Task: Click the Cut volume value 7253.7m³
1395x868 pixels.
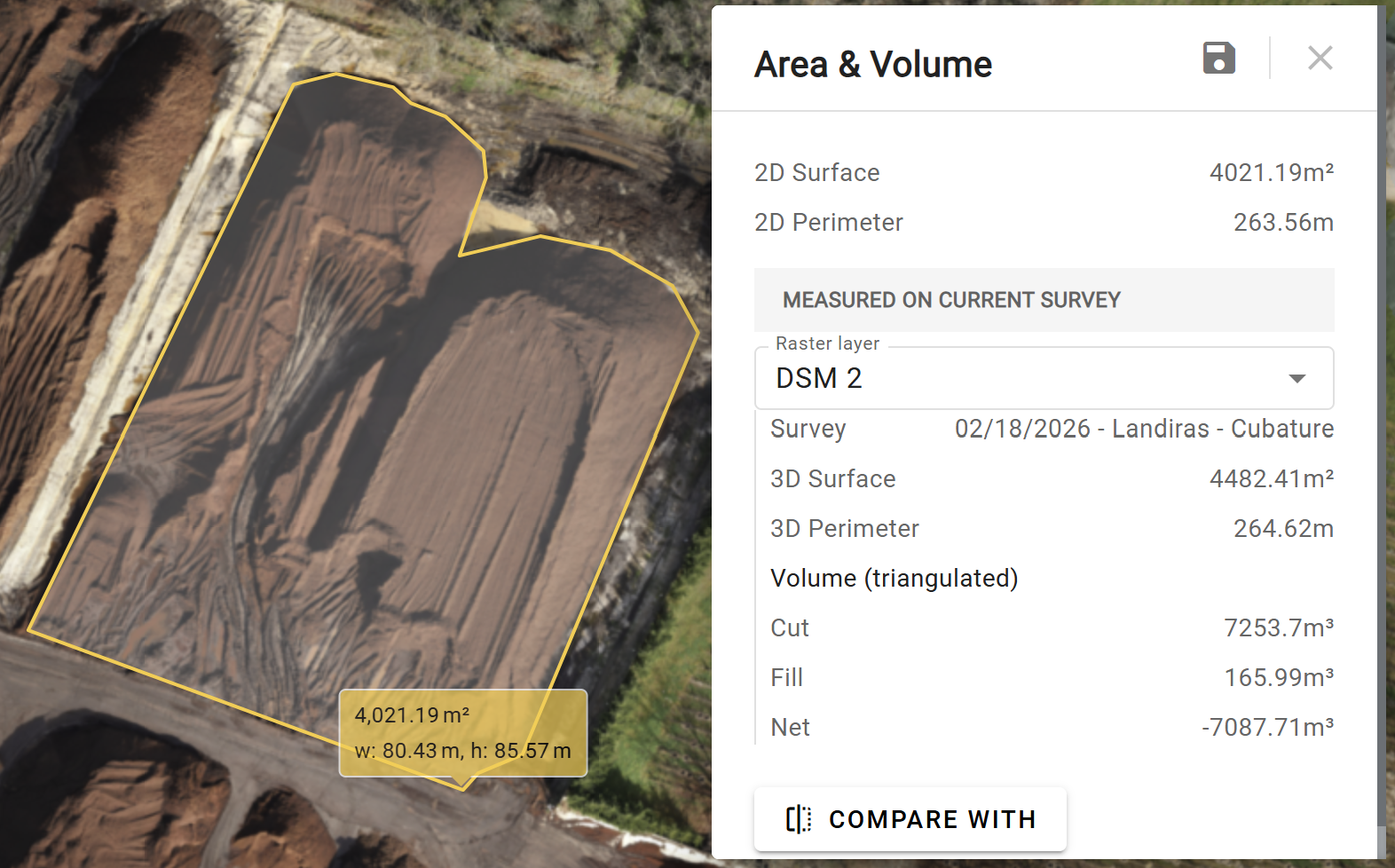Action: pos(1278,627)
